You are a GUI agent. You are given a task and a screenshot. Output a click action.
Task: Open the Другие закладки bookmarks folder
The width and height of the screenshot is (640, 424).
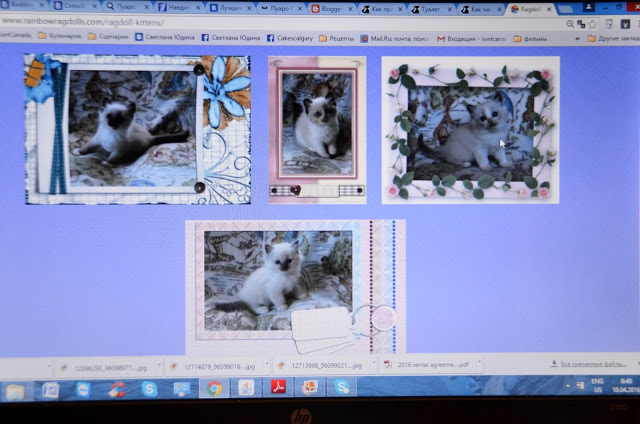(x=612, y=38)
